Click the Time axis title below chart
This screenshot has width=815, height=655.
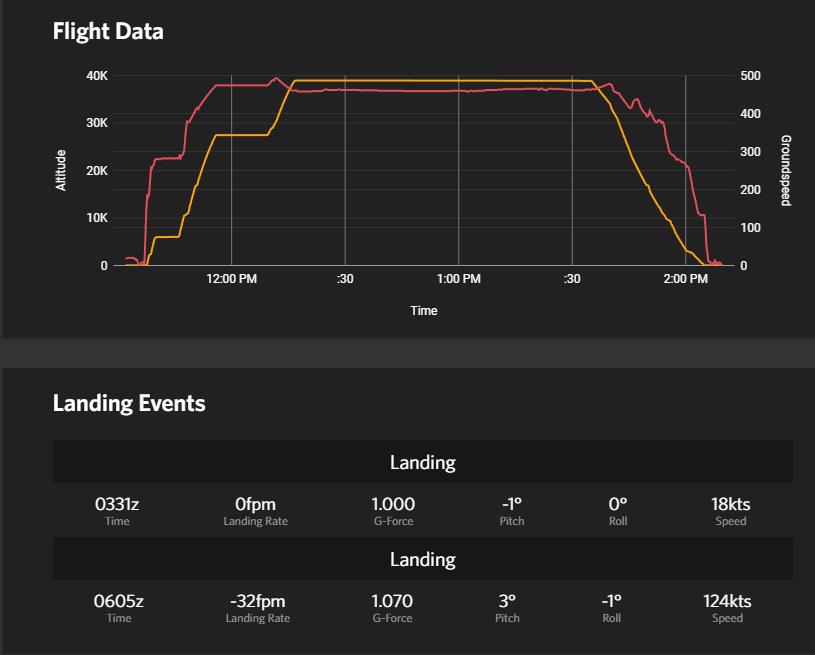point(423,311)
